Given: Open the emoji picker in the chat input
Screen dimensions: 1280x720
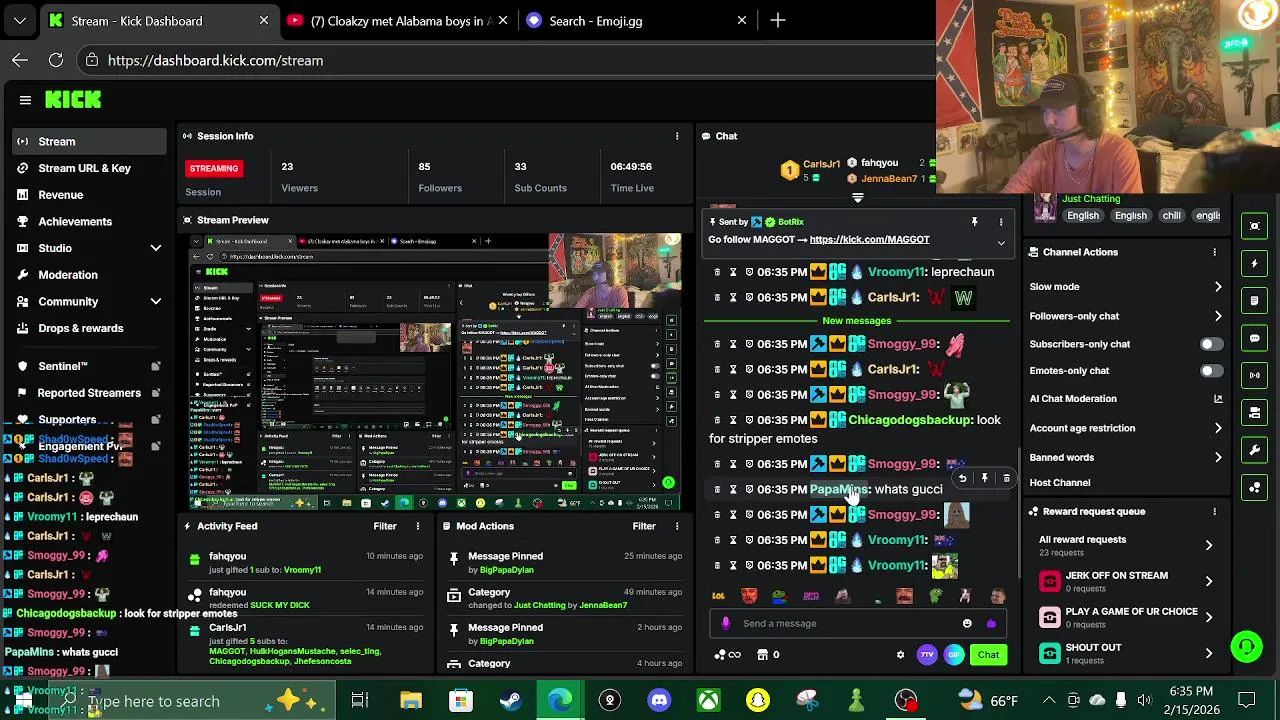Looking at the screenshot, I should [x=967, y=623].
